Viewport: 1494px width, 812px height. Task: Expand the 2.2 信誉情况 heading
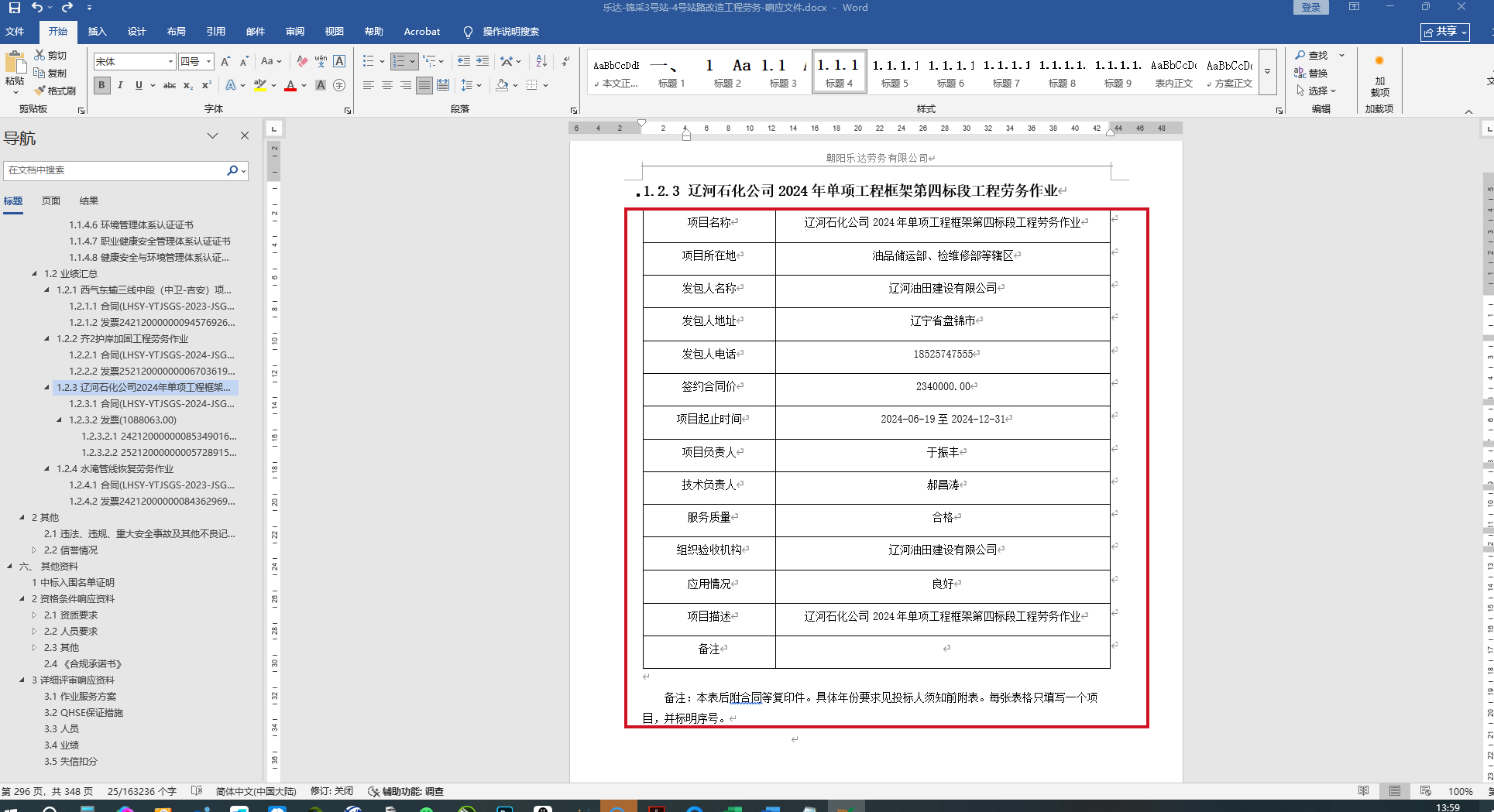tap(34, 550)
